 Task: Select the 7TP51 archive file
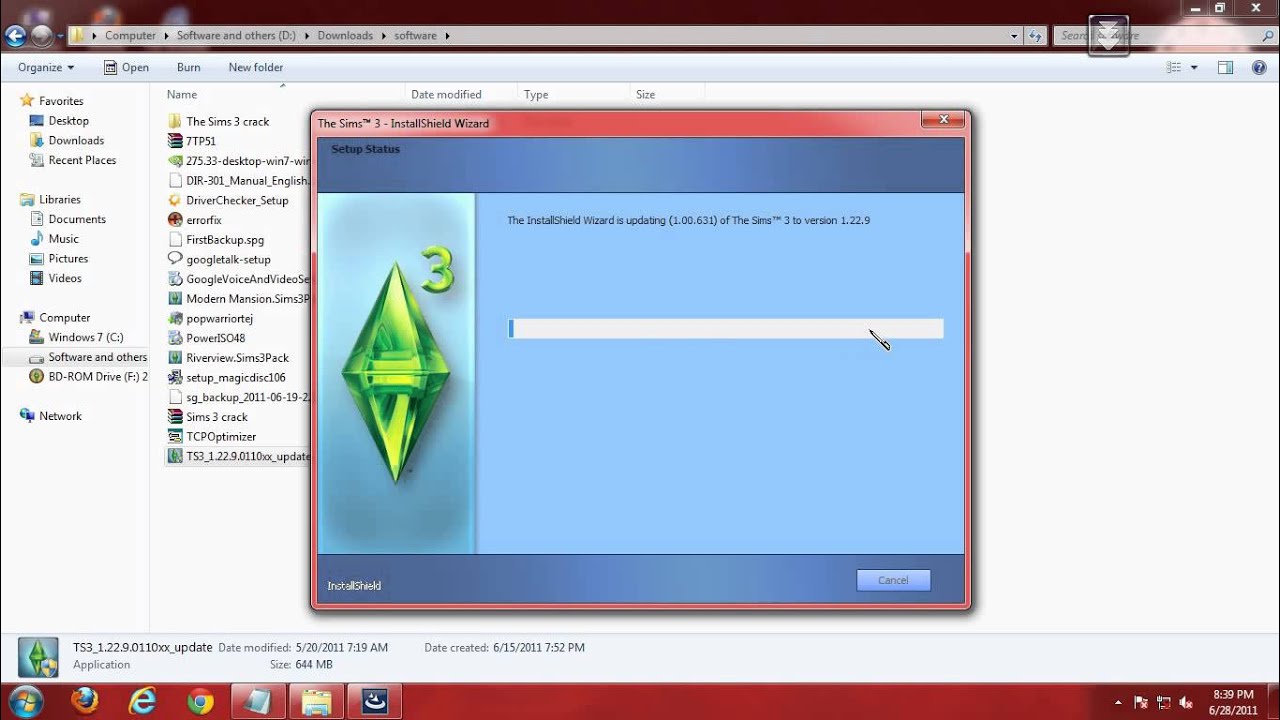[x=200, y=141]
